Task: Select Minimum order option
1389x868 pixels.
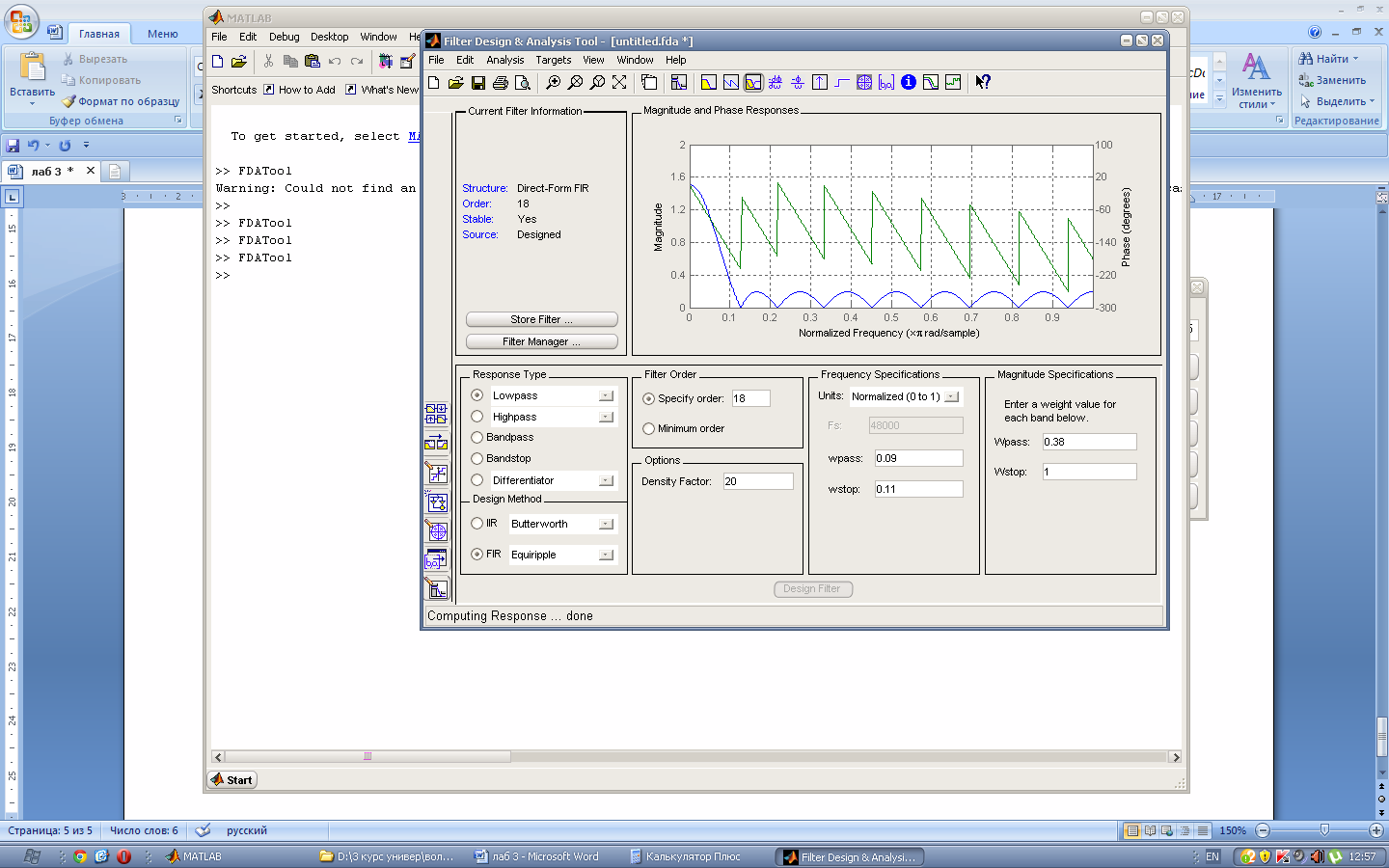Action: pyautogui.click(x=649, y=429)
